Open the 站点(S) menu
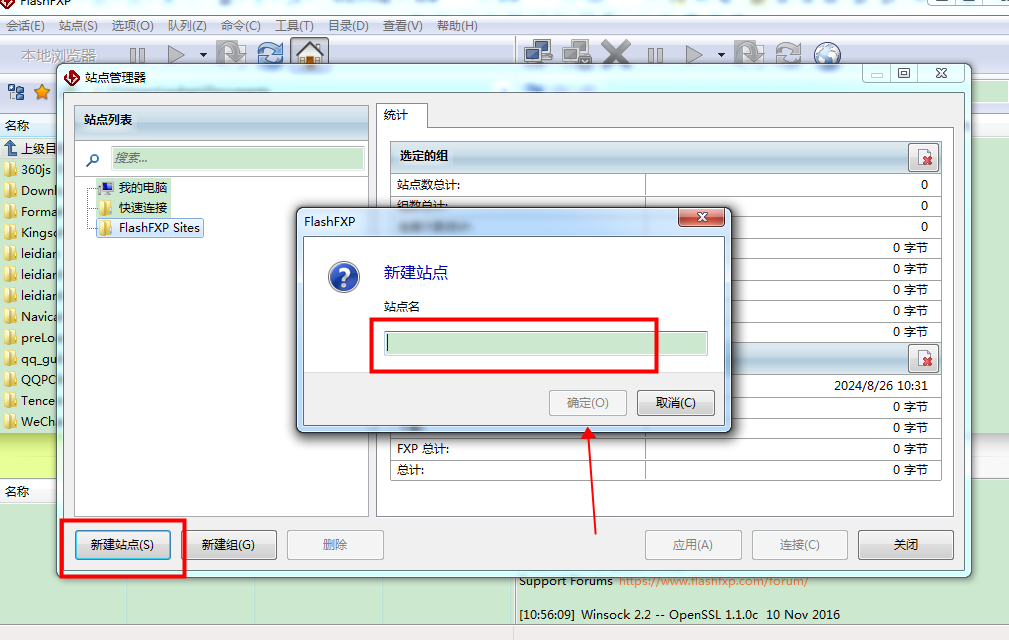The image size is (1009, 640). point(78,25)
